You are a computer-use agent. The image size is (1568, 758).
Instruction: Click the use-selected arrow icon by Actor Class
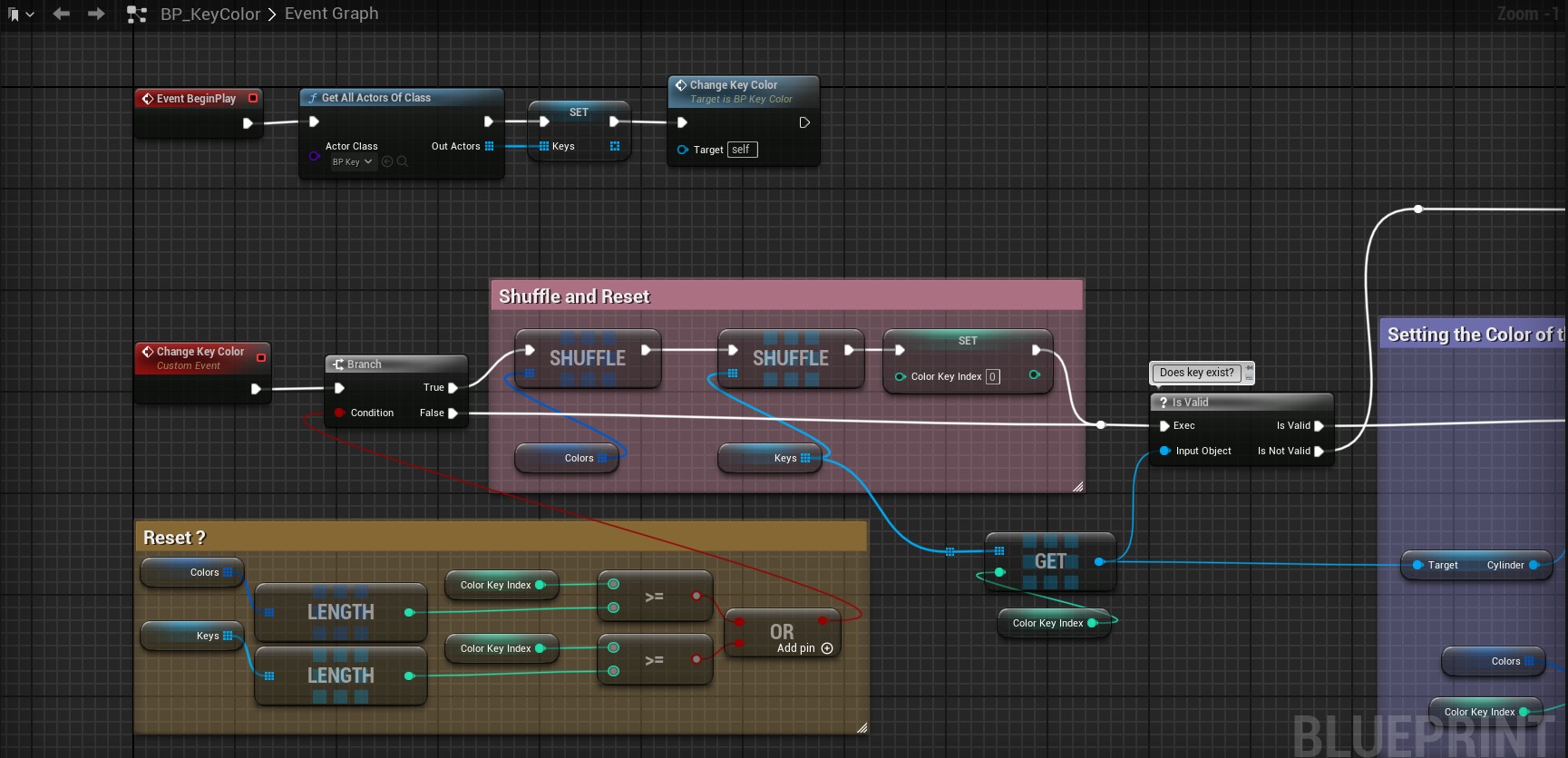(x=387, y=162)
